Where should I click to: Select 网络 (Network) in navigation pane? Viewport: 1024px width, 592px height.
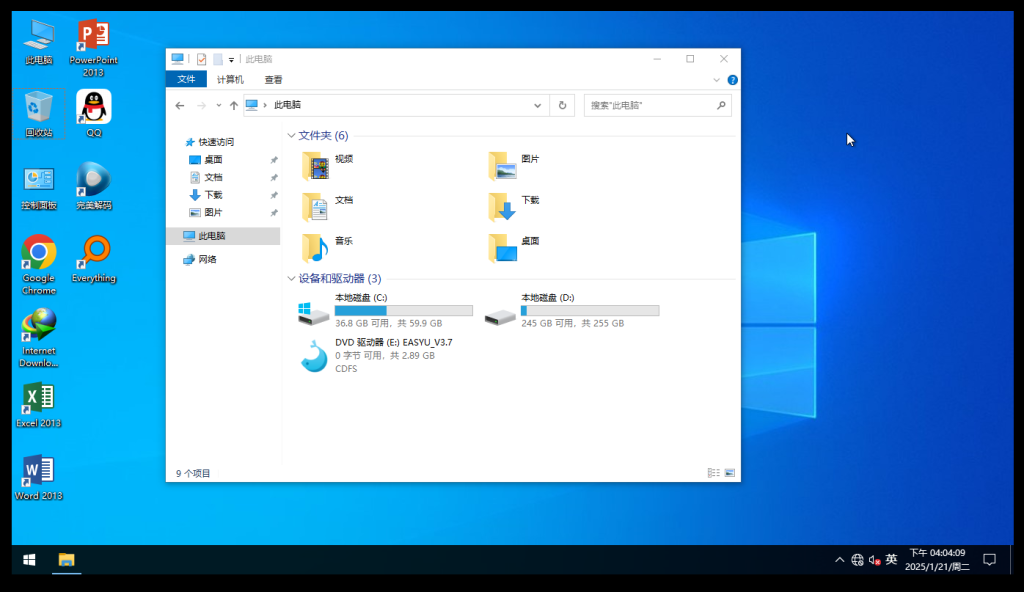(207, 259)
